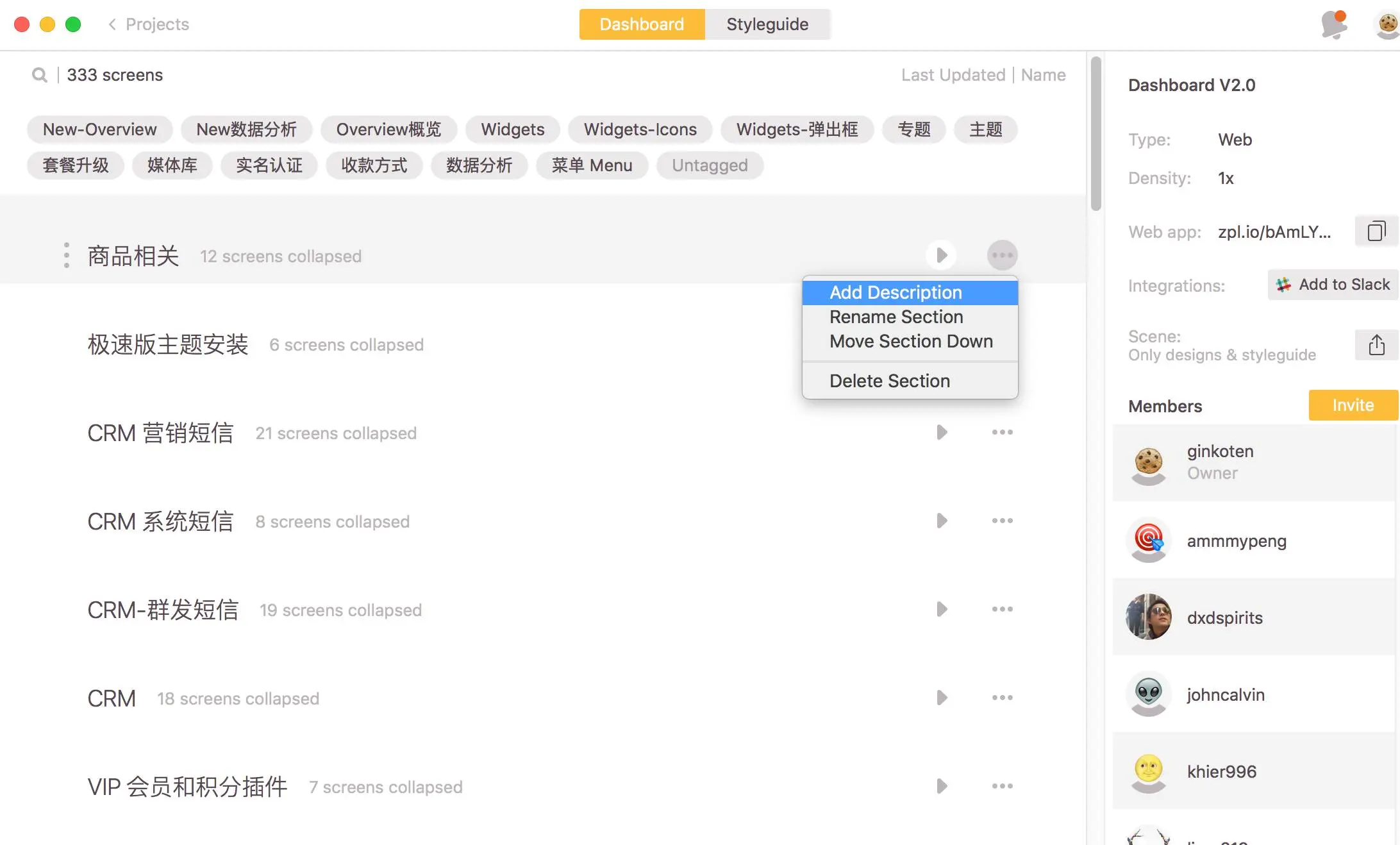Toggle the 媒体库 tag filter

pos(172,165)
